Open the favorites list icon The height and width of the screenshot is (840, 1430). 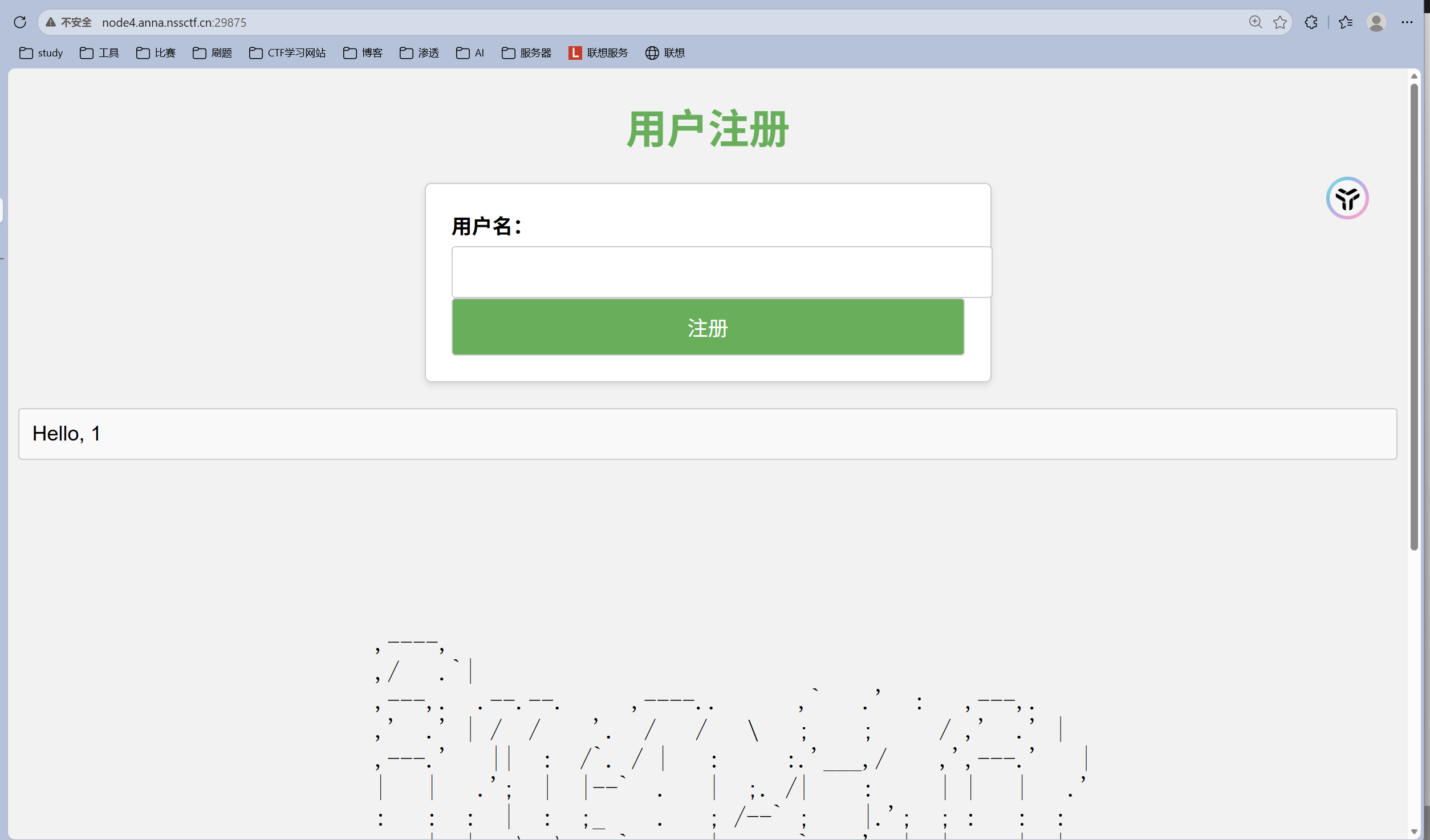(1346, 22)
